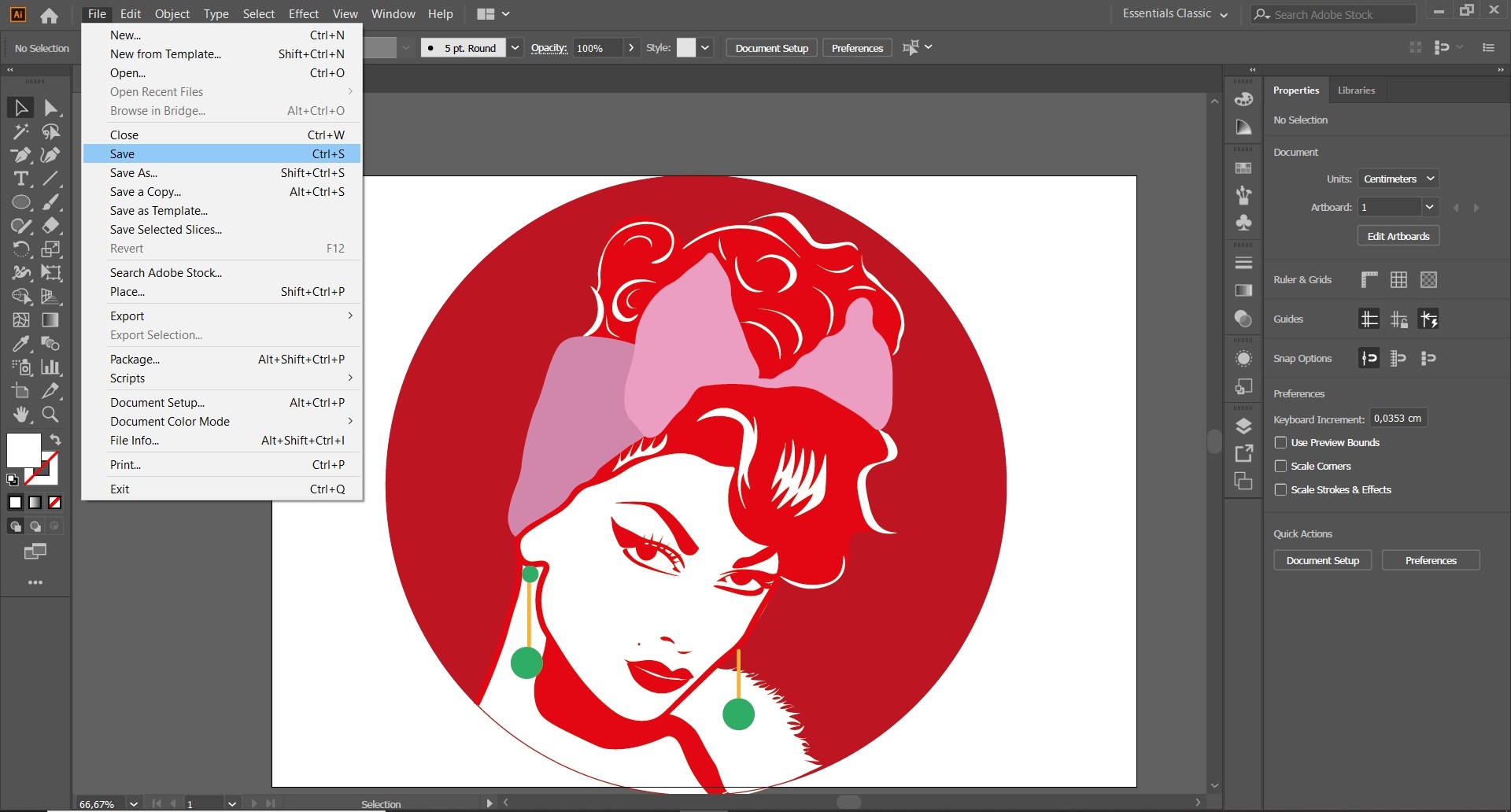This screenshot has width=1511, height=812.
Task: Toggle Lock Guides icon
Action: (x=1398, y=319)
